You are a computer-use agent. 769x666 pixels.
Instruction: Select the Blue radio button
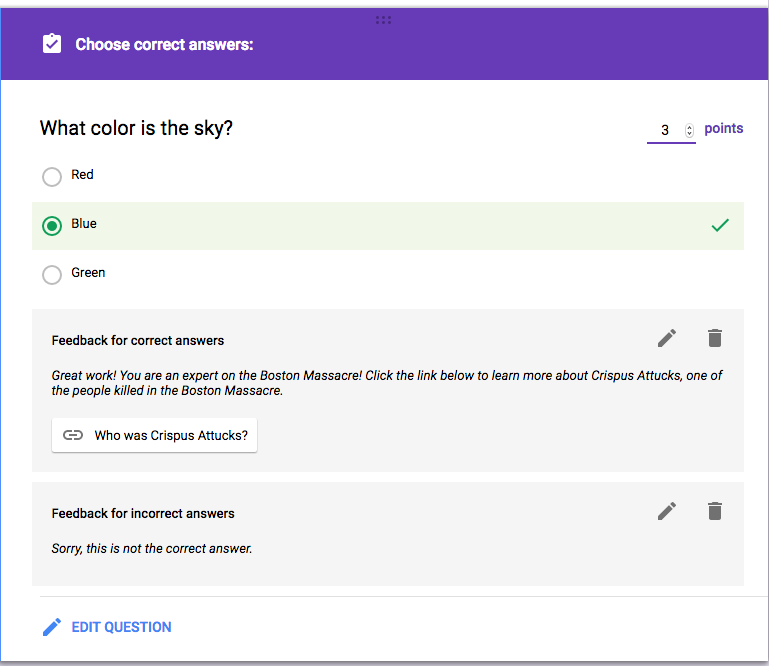pyautogui.click(x=52, y=226)
